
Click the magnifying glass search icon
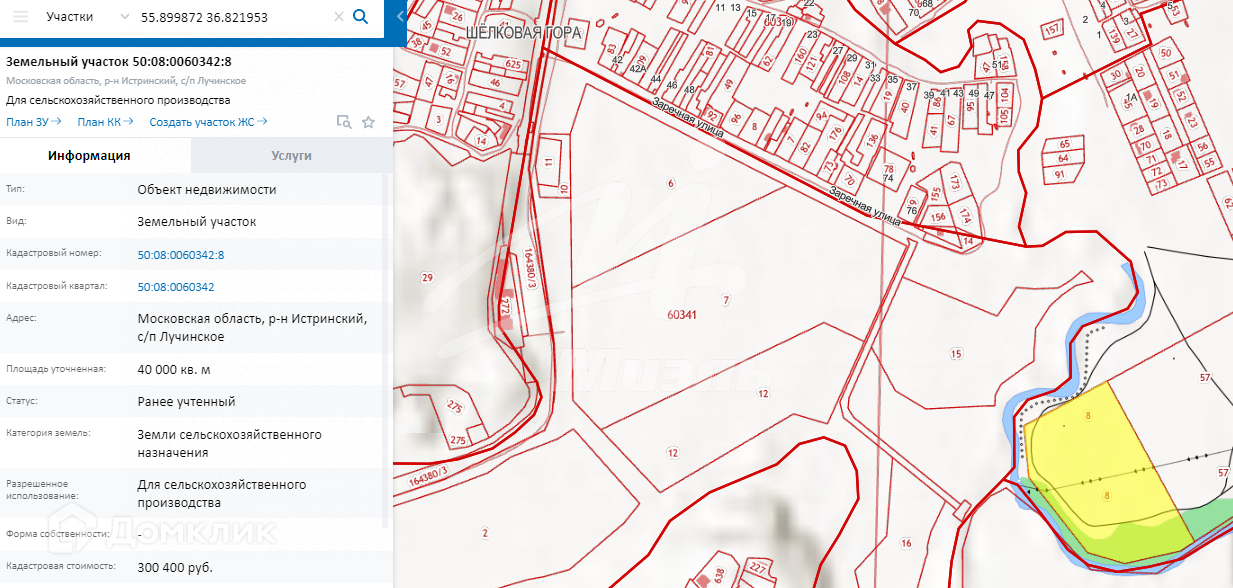(361, 17)
